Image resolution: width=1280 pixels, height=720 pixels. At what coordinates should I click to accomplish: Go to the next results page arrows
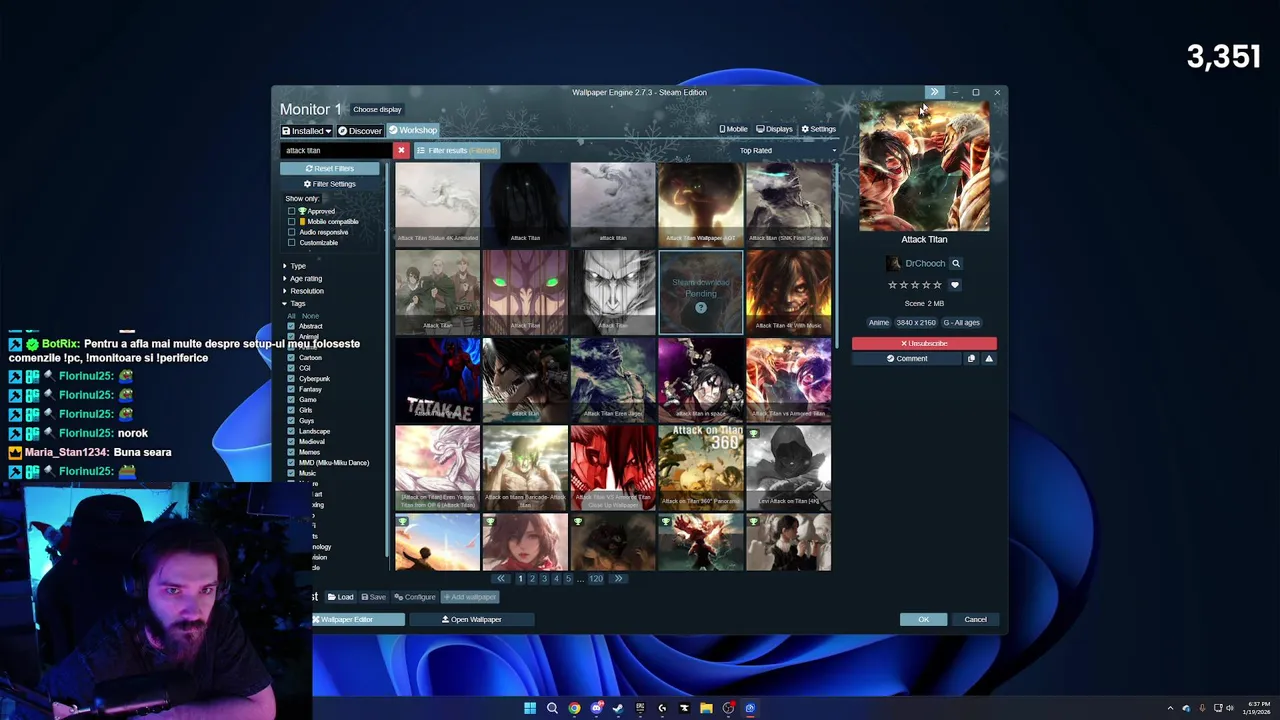point(618,578)
